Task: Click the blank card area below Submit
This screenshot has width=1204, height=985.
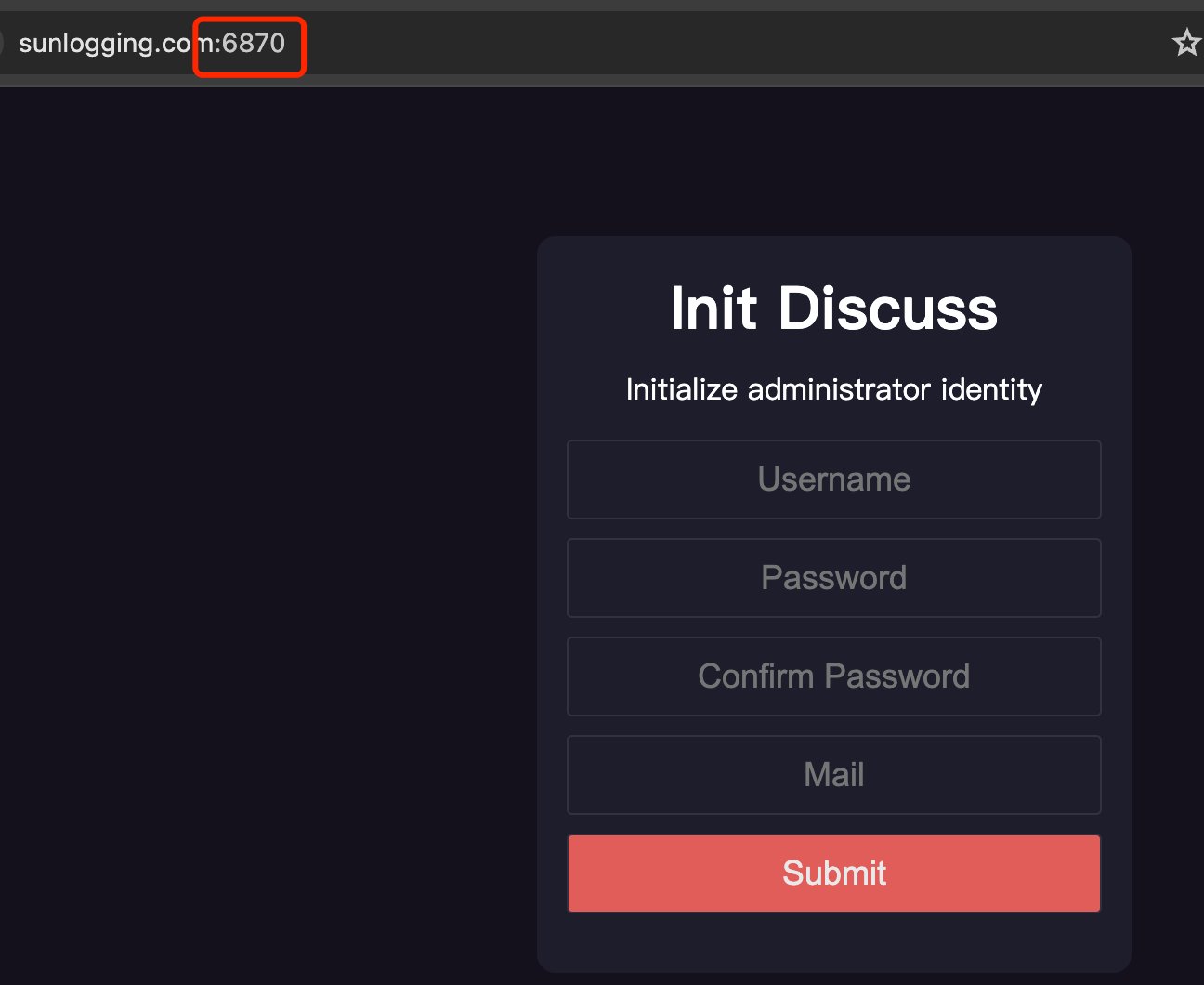Action: [x=833, y=943]
